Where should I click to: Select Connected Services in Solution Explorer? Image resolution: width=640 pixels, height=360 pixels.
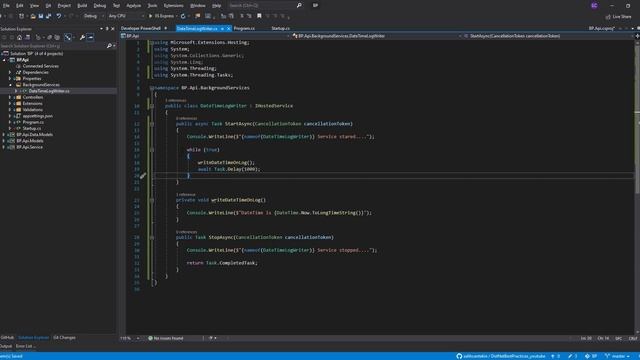(x=40, y=66)
